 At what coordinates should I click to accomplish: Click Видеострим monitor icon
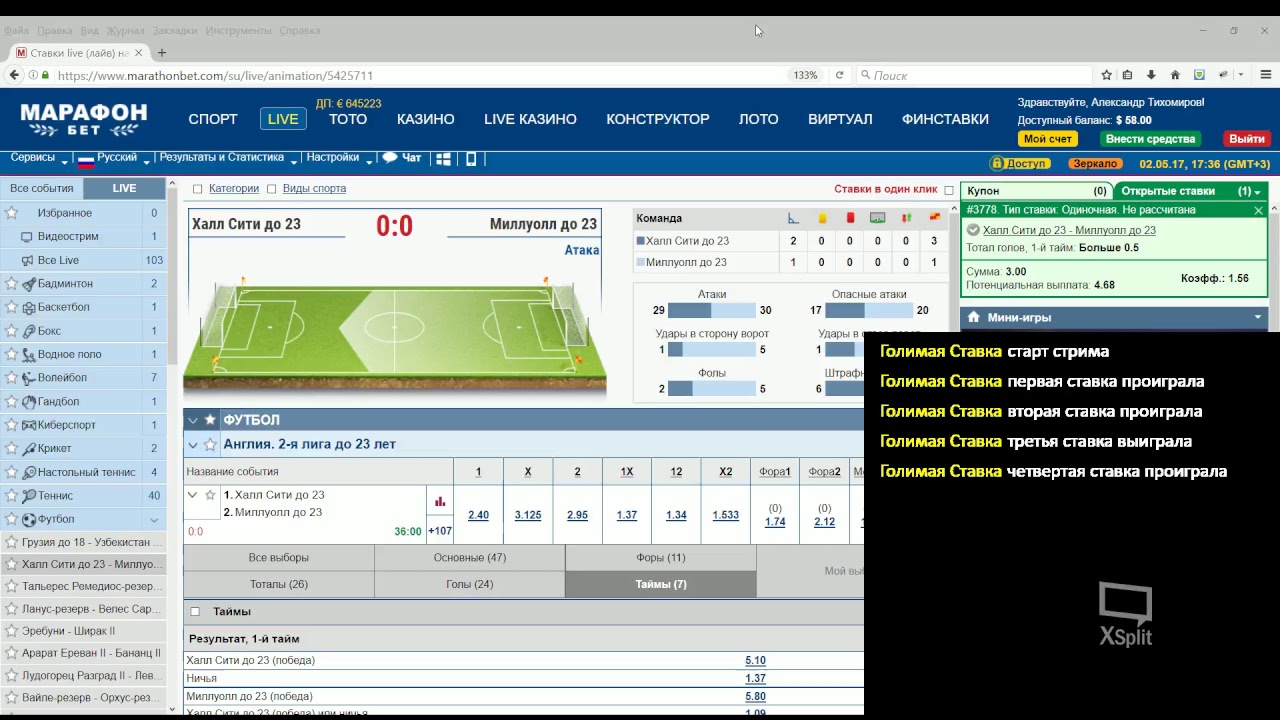(27, 237)
